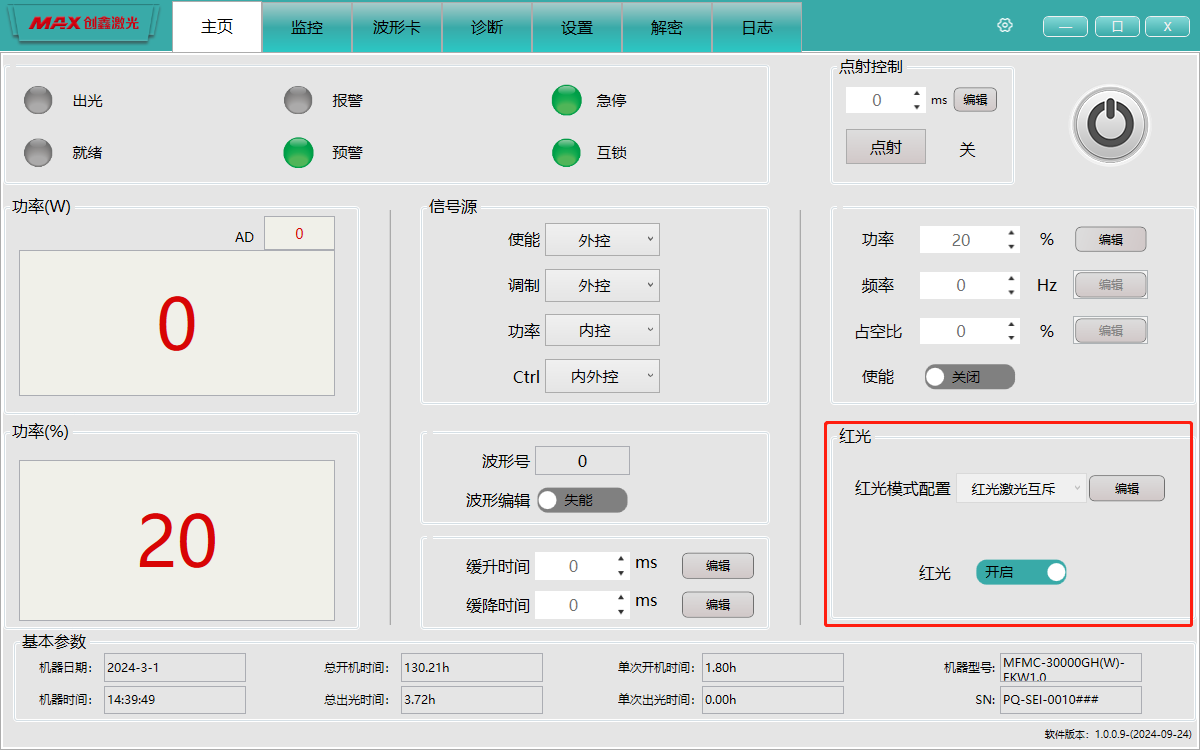Increase 频率 Hz with up arrow

1012,279
